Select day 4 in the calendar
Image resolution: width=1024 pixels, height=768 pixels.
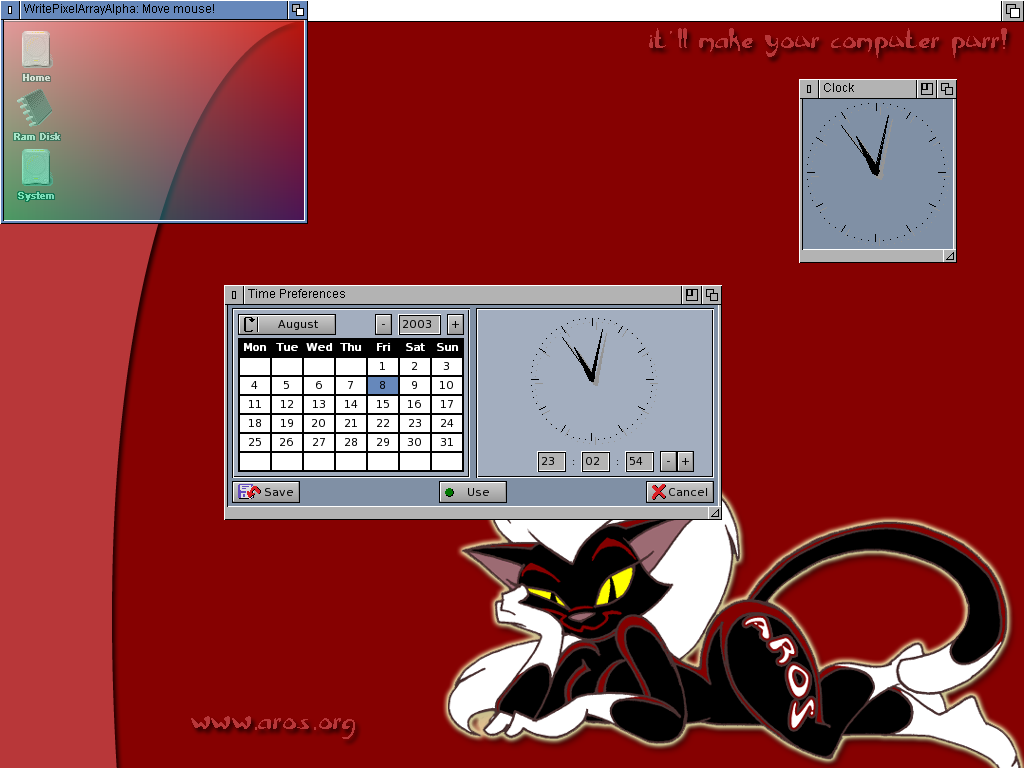tap(255, 385)
